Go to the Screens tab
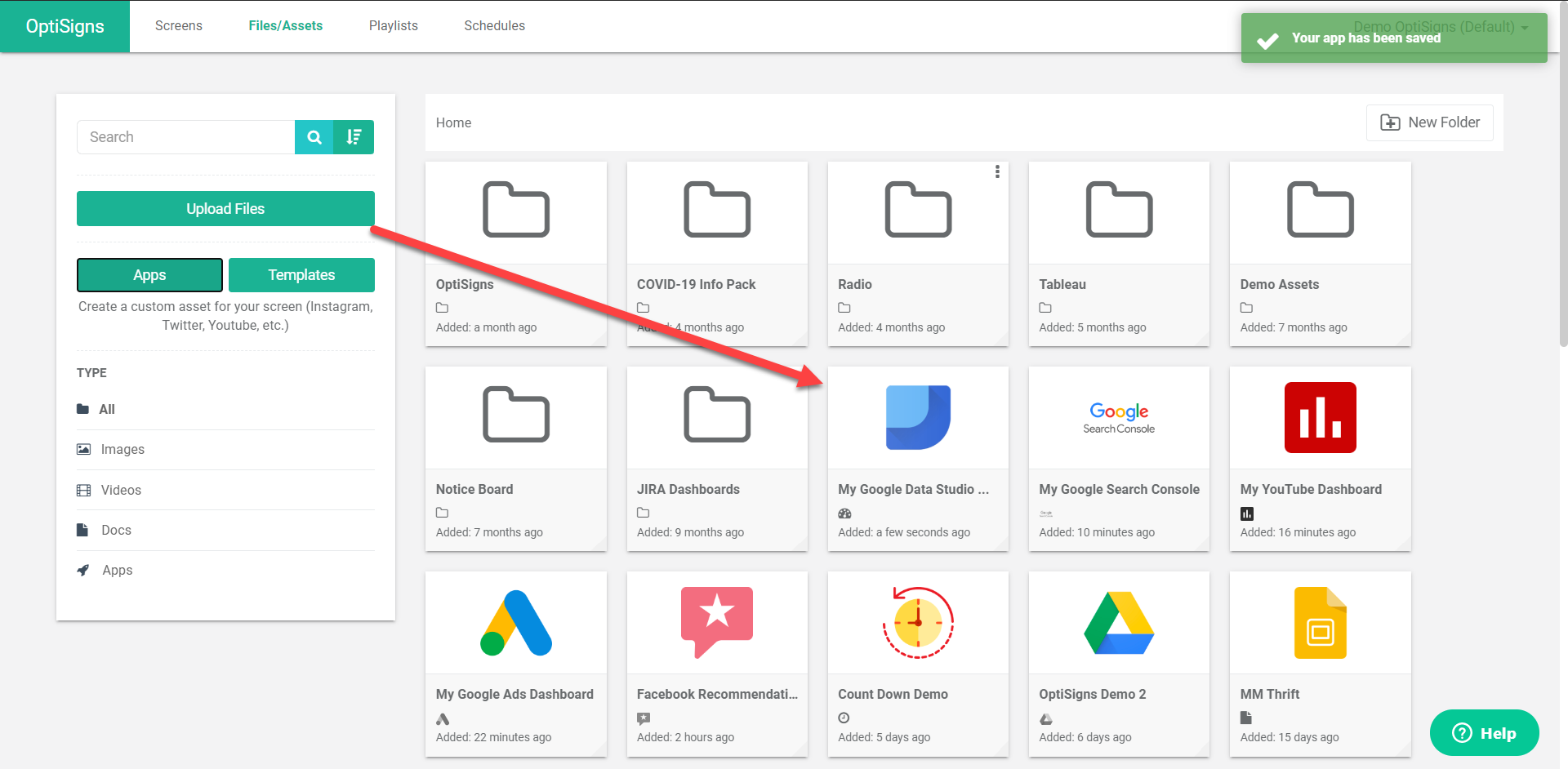This screenshot has width=1568, height=769. coord(179,26)
